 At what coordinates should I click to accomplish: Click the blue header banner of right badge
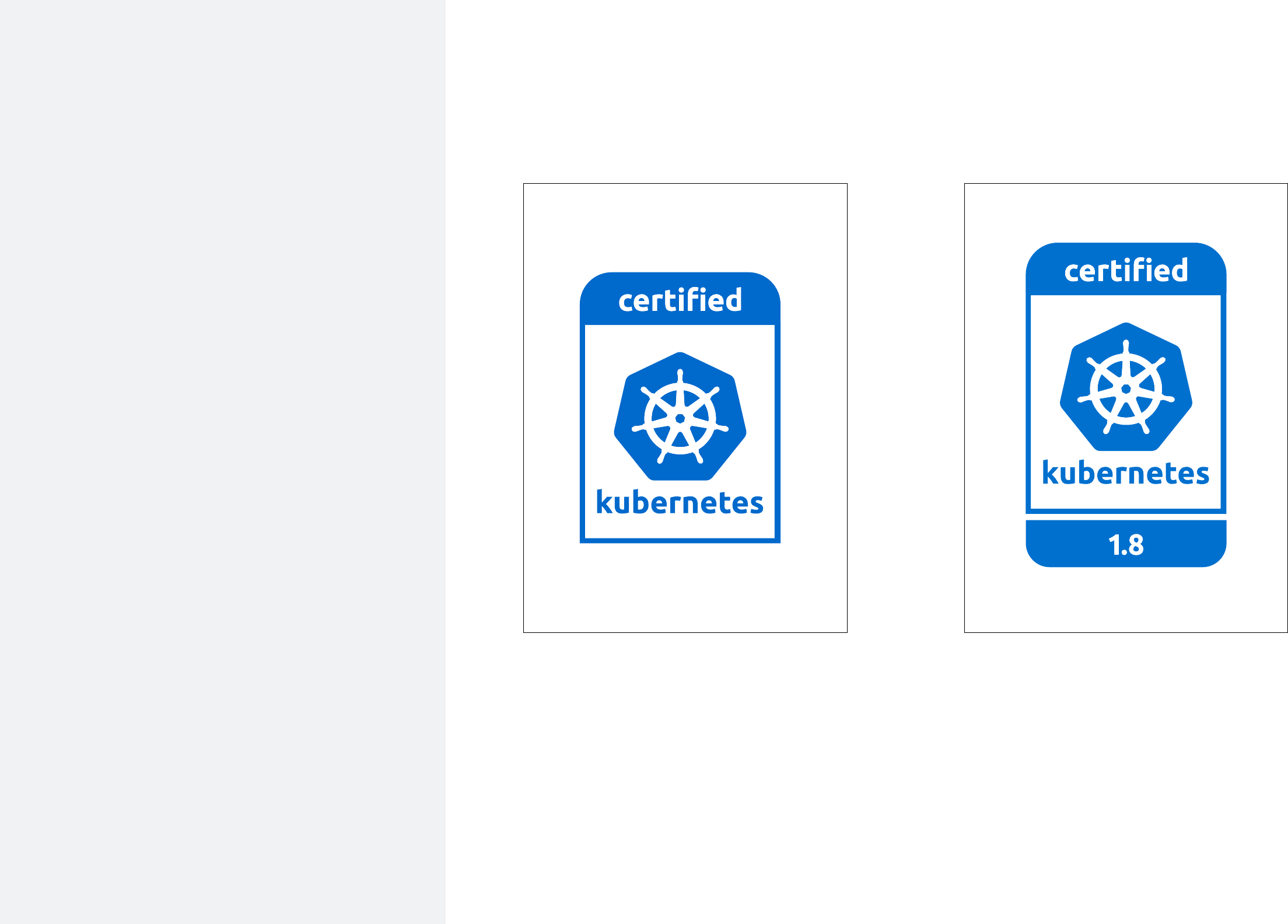(1047, 271)
